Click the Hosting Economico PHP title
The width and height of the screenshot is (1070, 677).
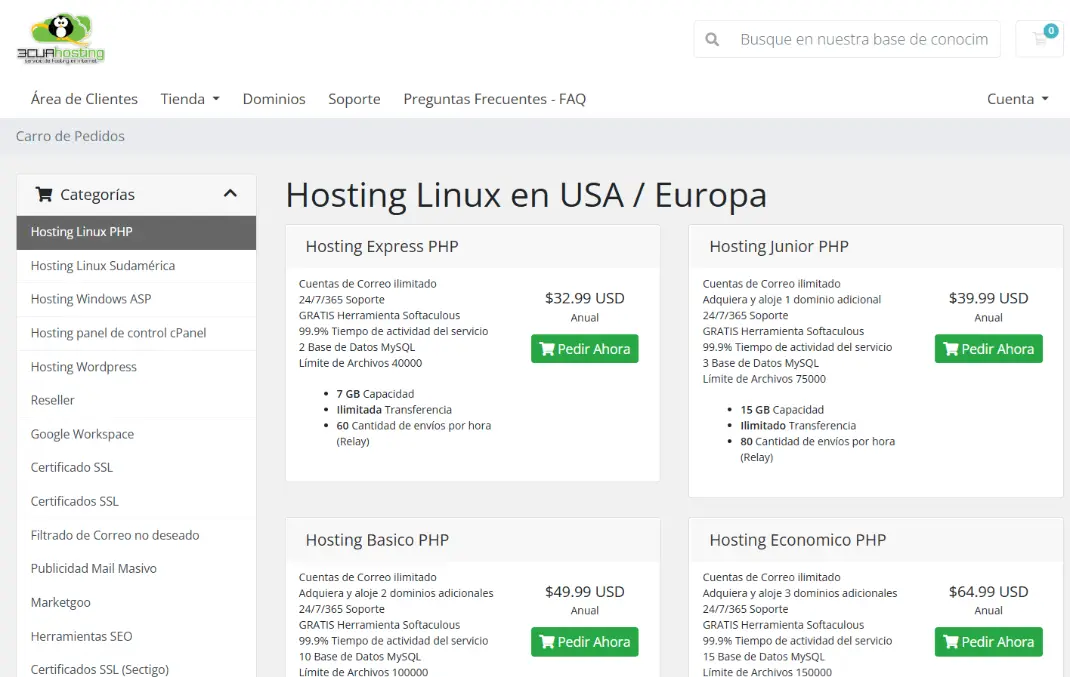(x=797, y=540)
